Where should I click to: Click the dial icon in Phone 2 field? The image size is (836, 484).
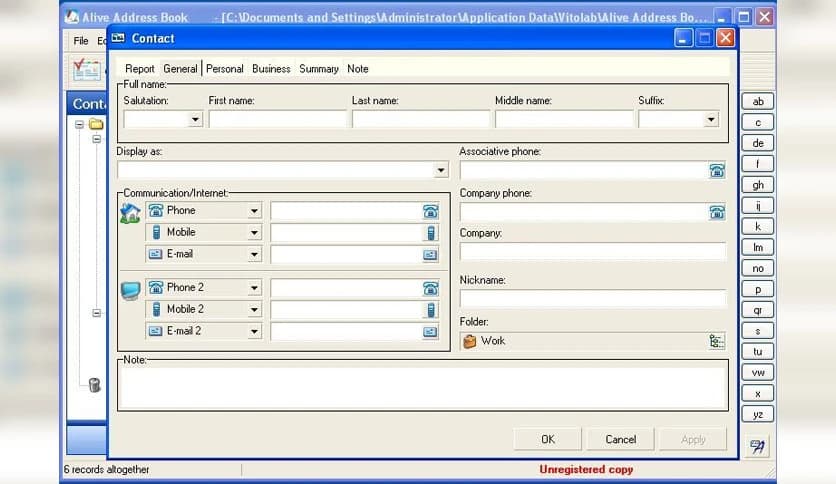click(x=430, y=288)
